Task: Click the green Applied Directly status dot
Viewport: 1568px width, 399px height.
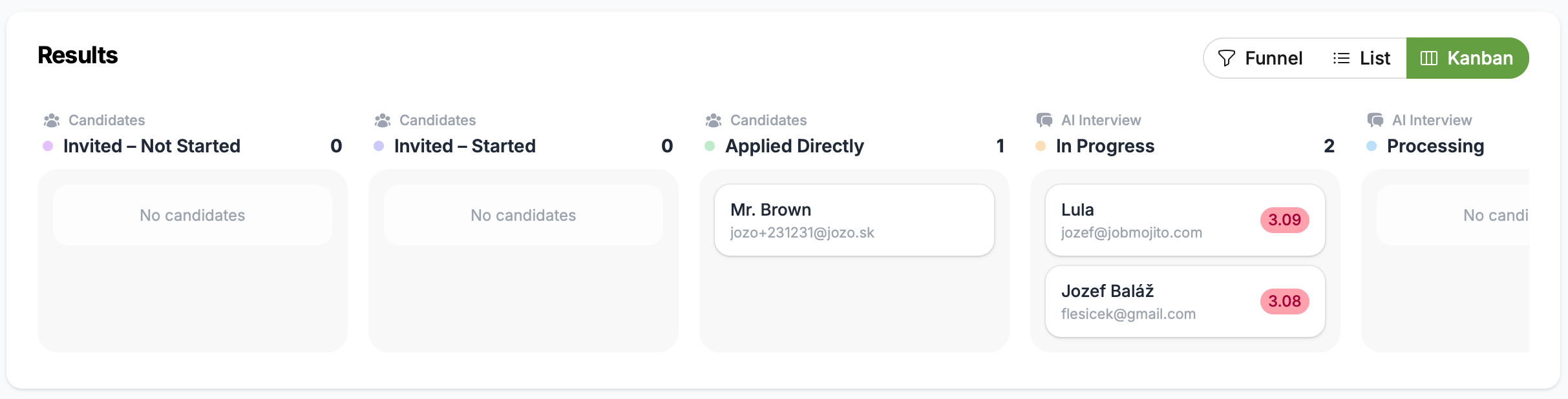Action: pos(710,146)
